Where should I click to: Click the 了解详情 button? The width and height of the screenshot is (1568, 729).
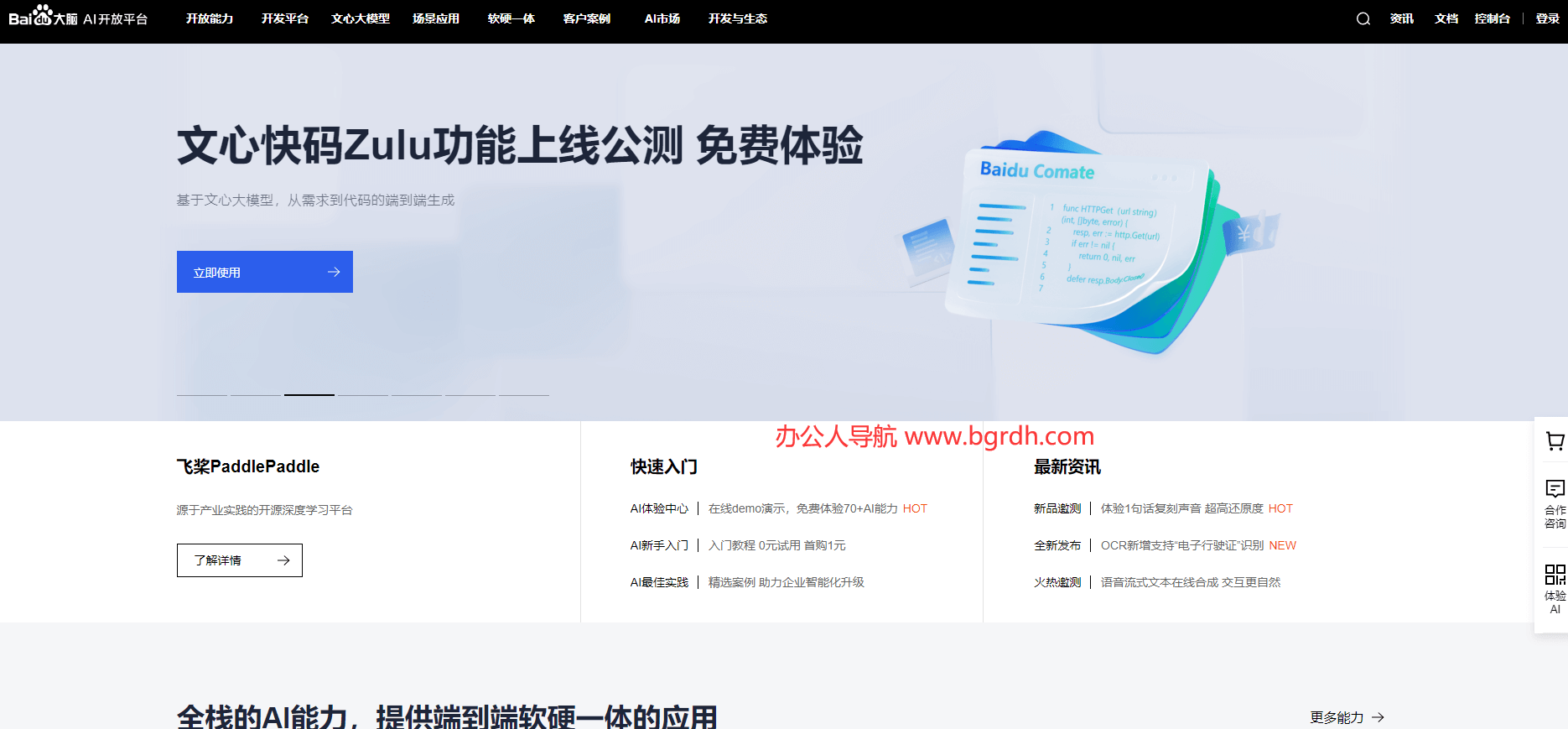pos(240,560)
